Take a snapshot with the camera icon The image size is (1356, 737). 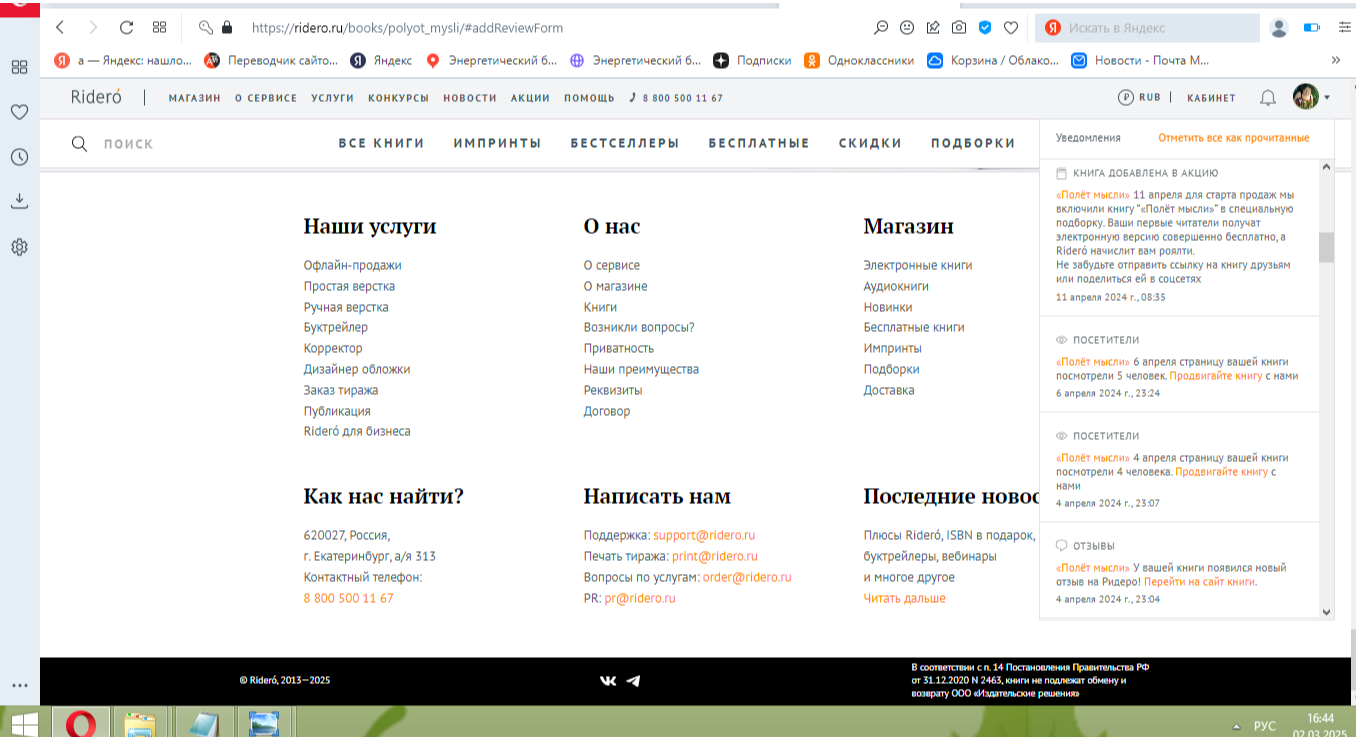coord(959,28)
